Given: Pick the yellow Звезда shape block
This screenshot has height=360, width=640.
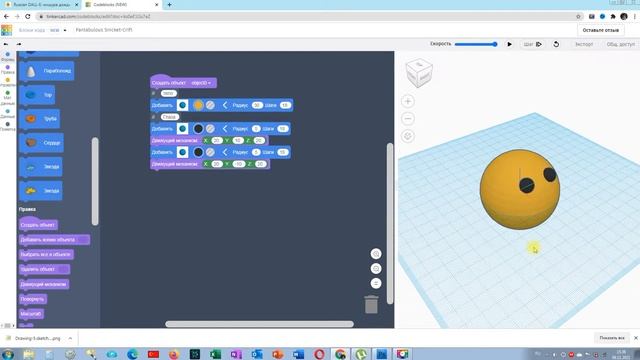Looking at the screenshot, I should [41, 191].
